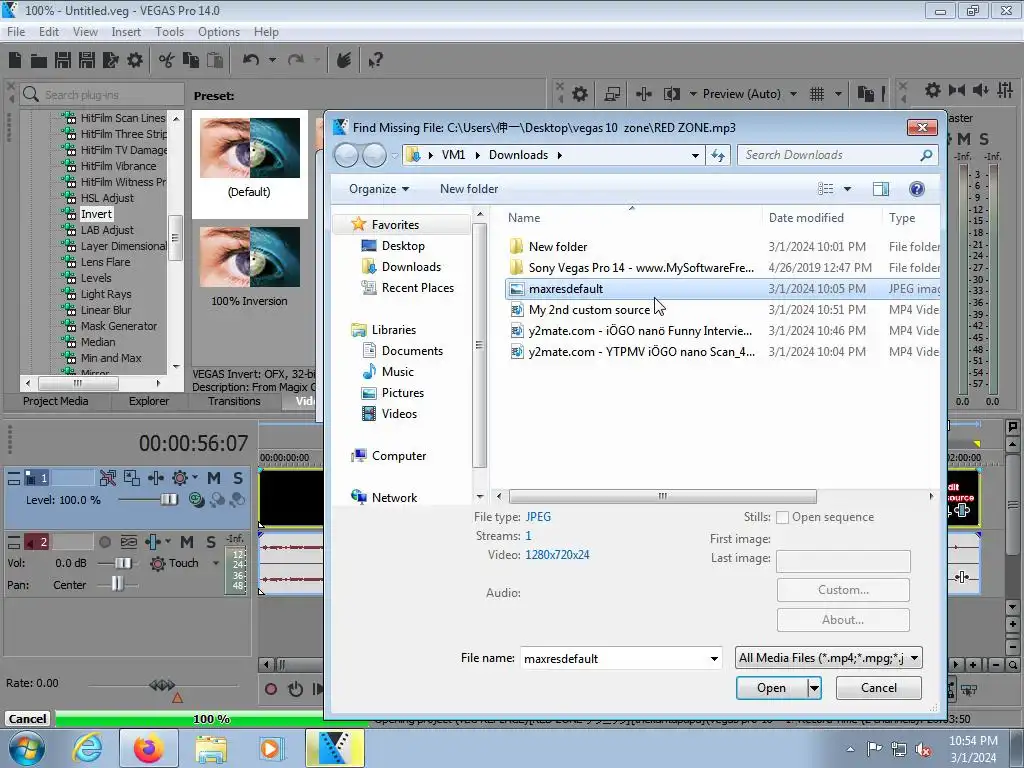Solo video track 1
Screen dimensions: 1024x768
point(238,478)
